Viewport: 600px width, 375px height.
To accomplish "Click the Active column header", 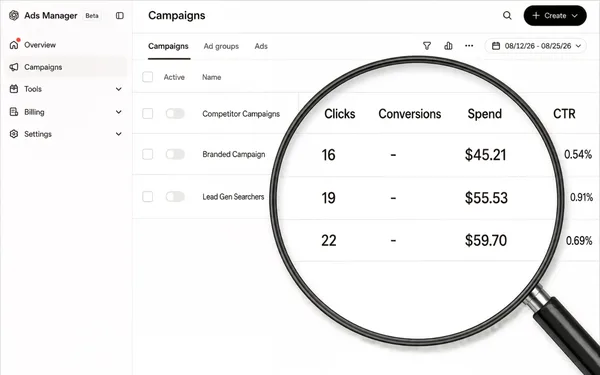I will (174, 77).
